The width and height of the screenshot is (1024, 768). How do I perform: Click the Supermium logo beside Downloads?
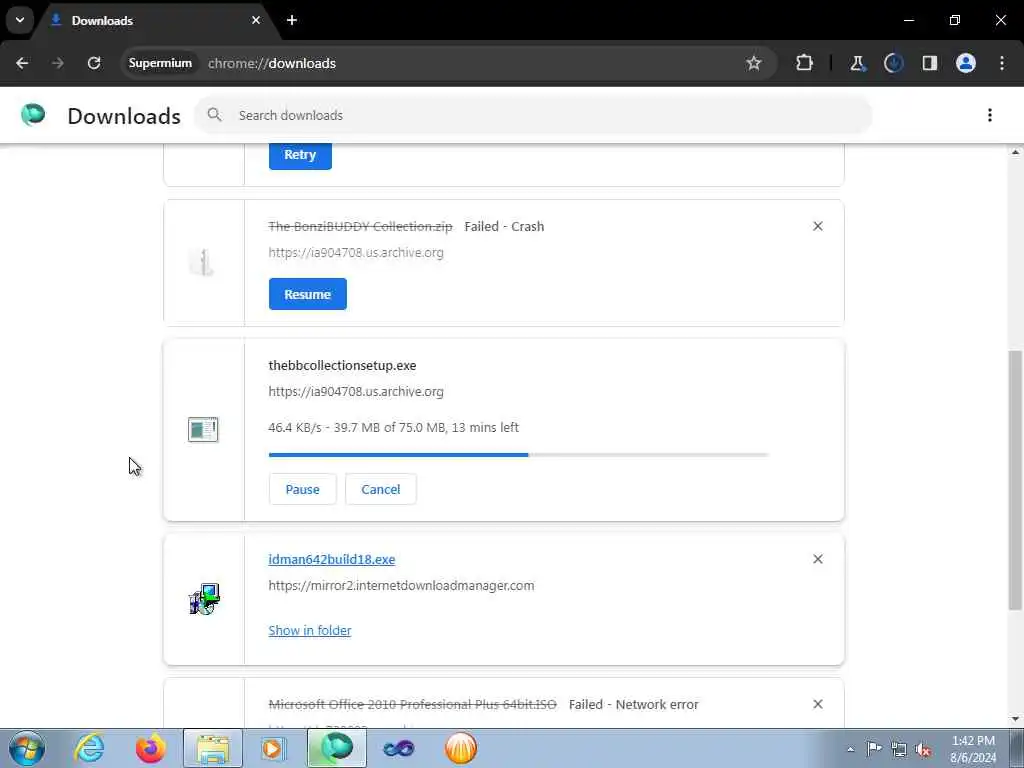(x=33, y=115)
